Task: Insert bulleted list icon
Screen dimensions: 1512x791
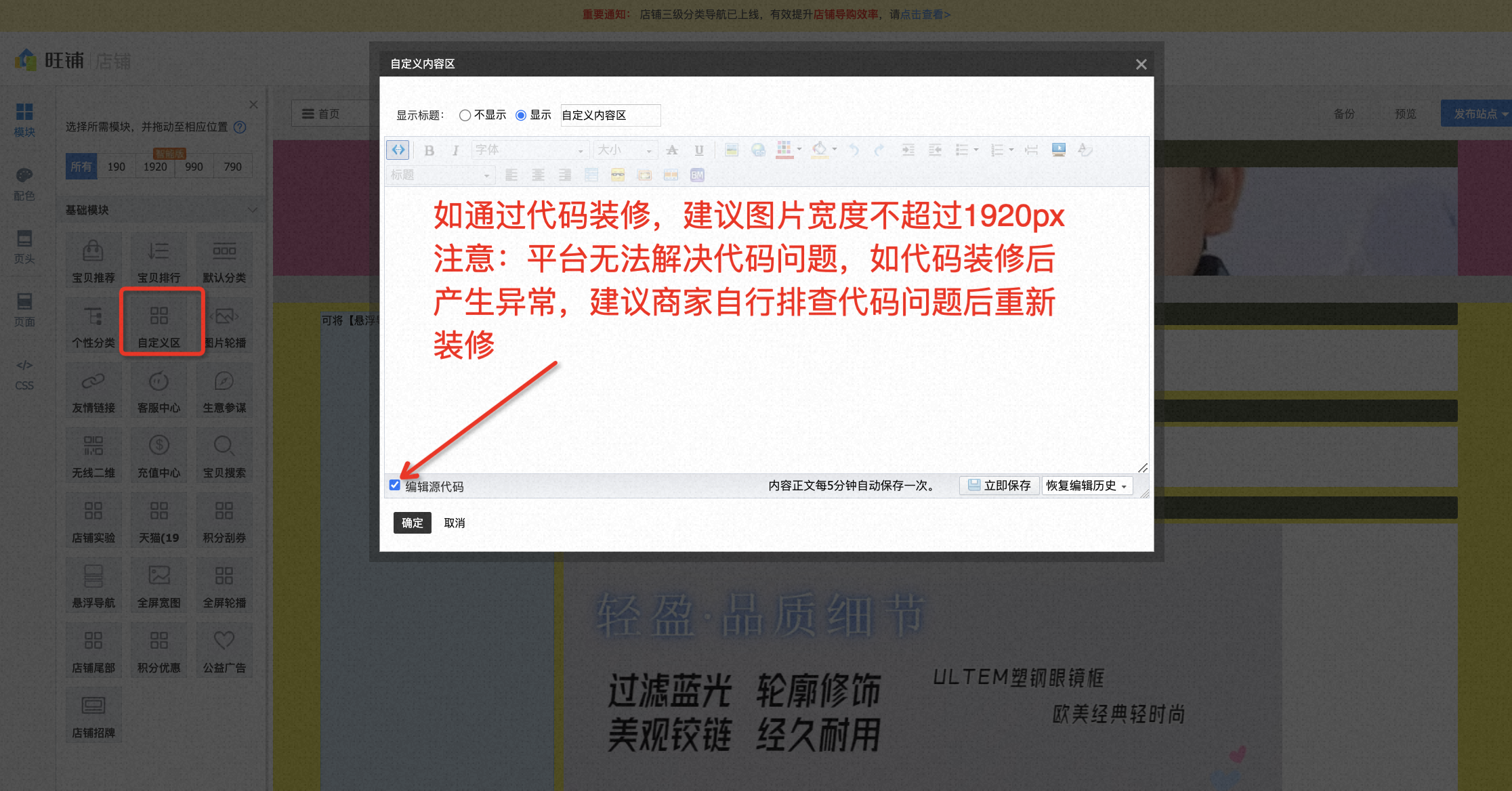Action: pos(961,150)
